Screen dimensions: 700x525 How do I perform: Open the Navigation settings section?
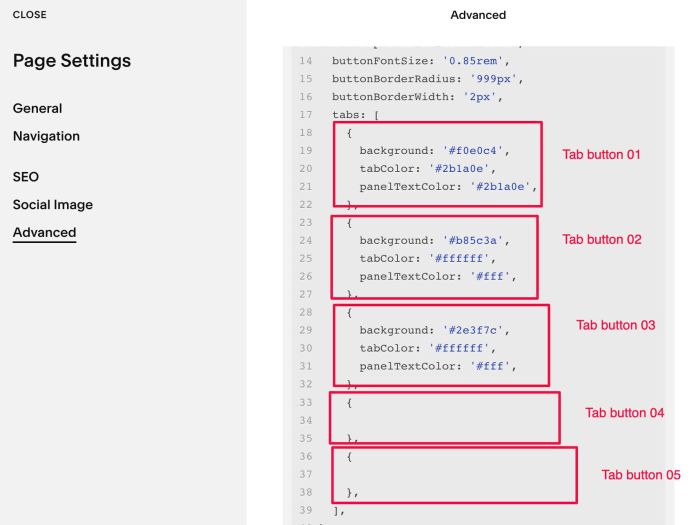pos(46,136)
